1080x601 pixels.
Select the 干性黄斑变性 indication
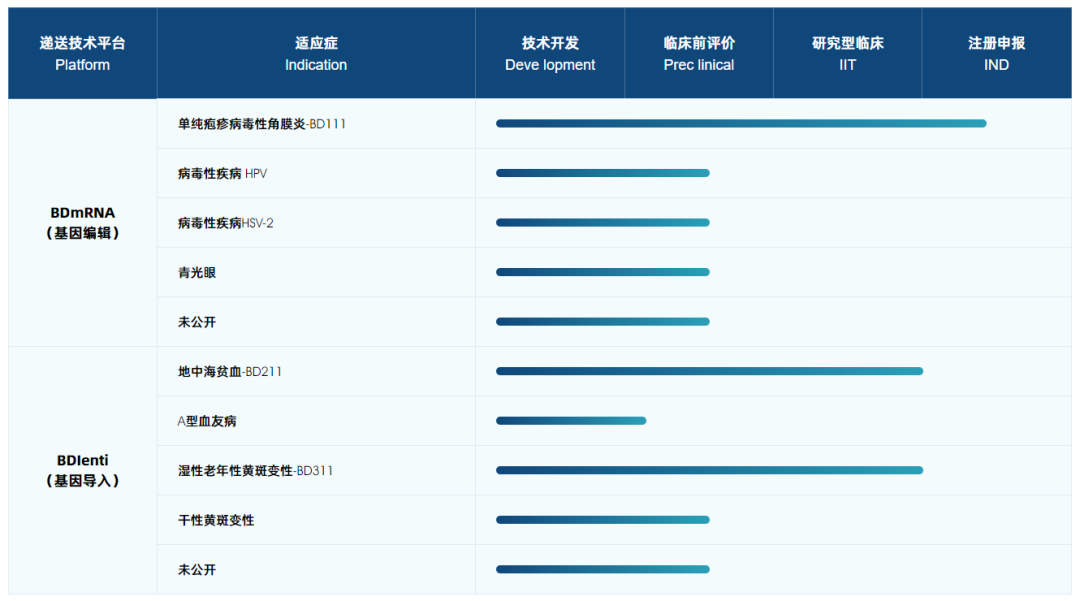coord(216,520)
